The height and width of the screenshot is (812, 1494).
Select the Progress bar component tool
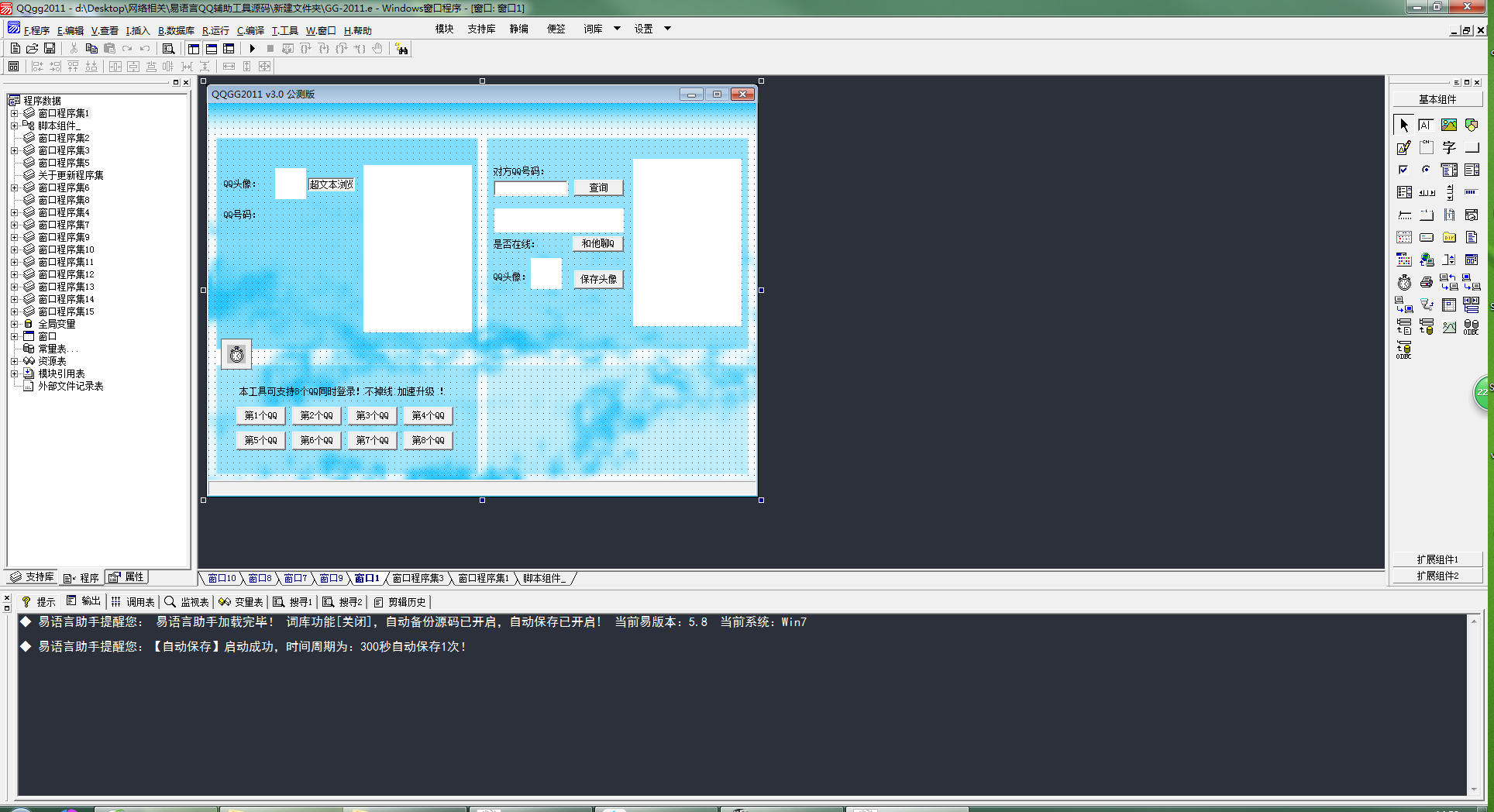pyautogui.click(x=1471, y=192)
